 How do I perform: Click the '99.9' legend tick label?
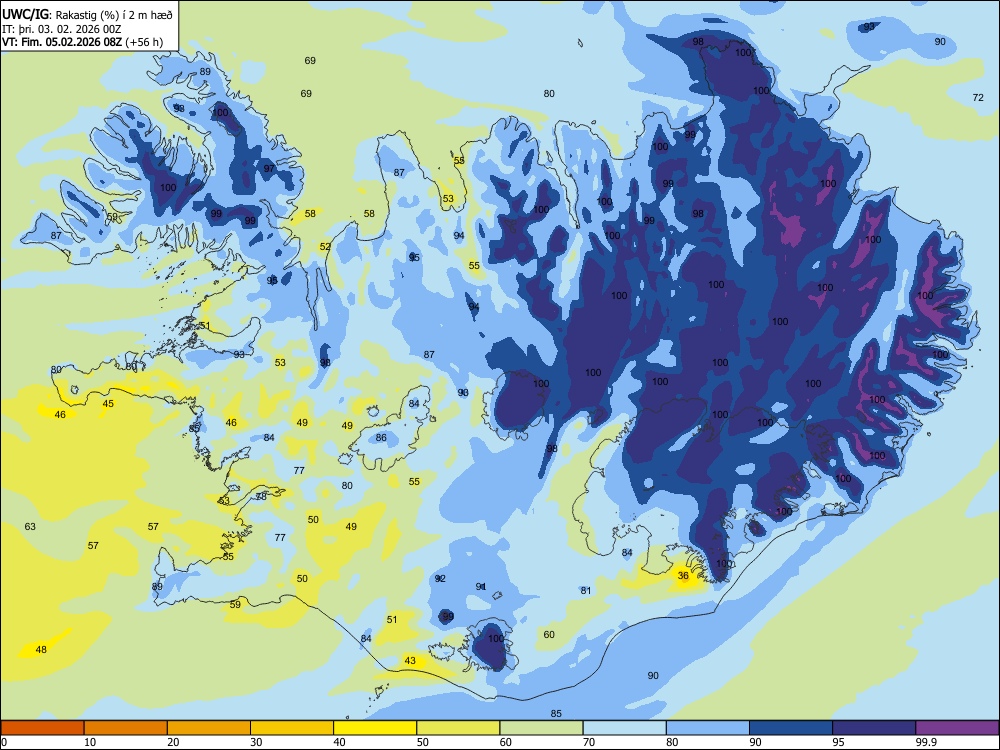click(925, 742)
